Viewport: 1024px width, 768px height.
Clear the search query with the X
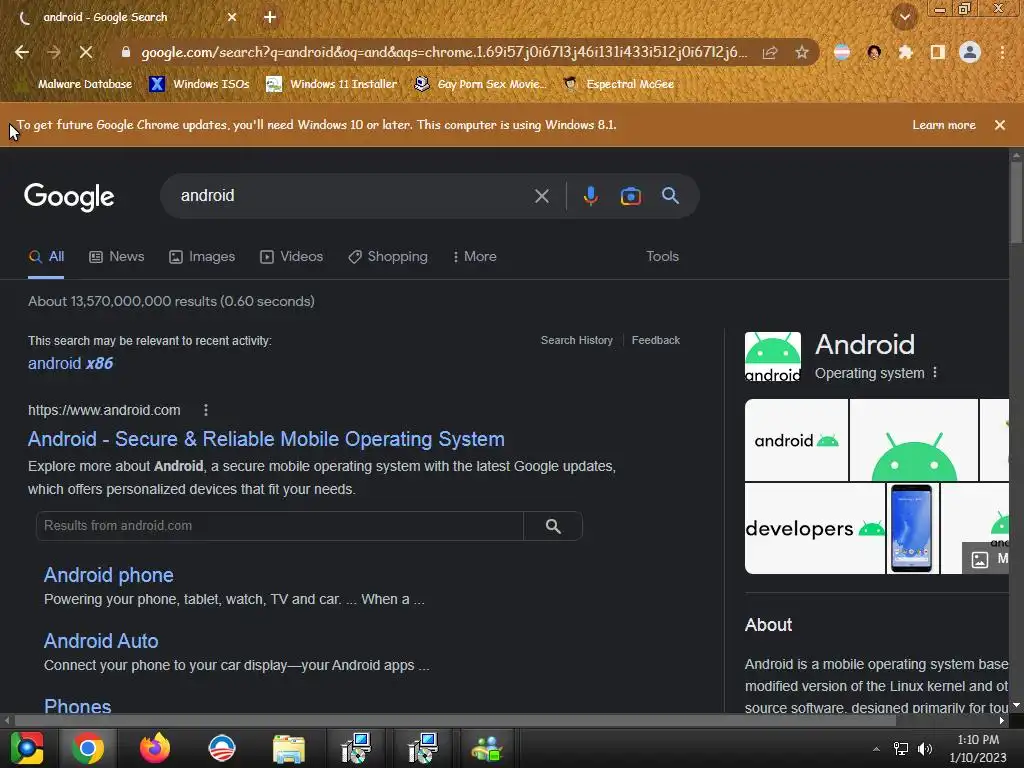point(541,196)
